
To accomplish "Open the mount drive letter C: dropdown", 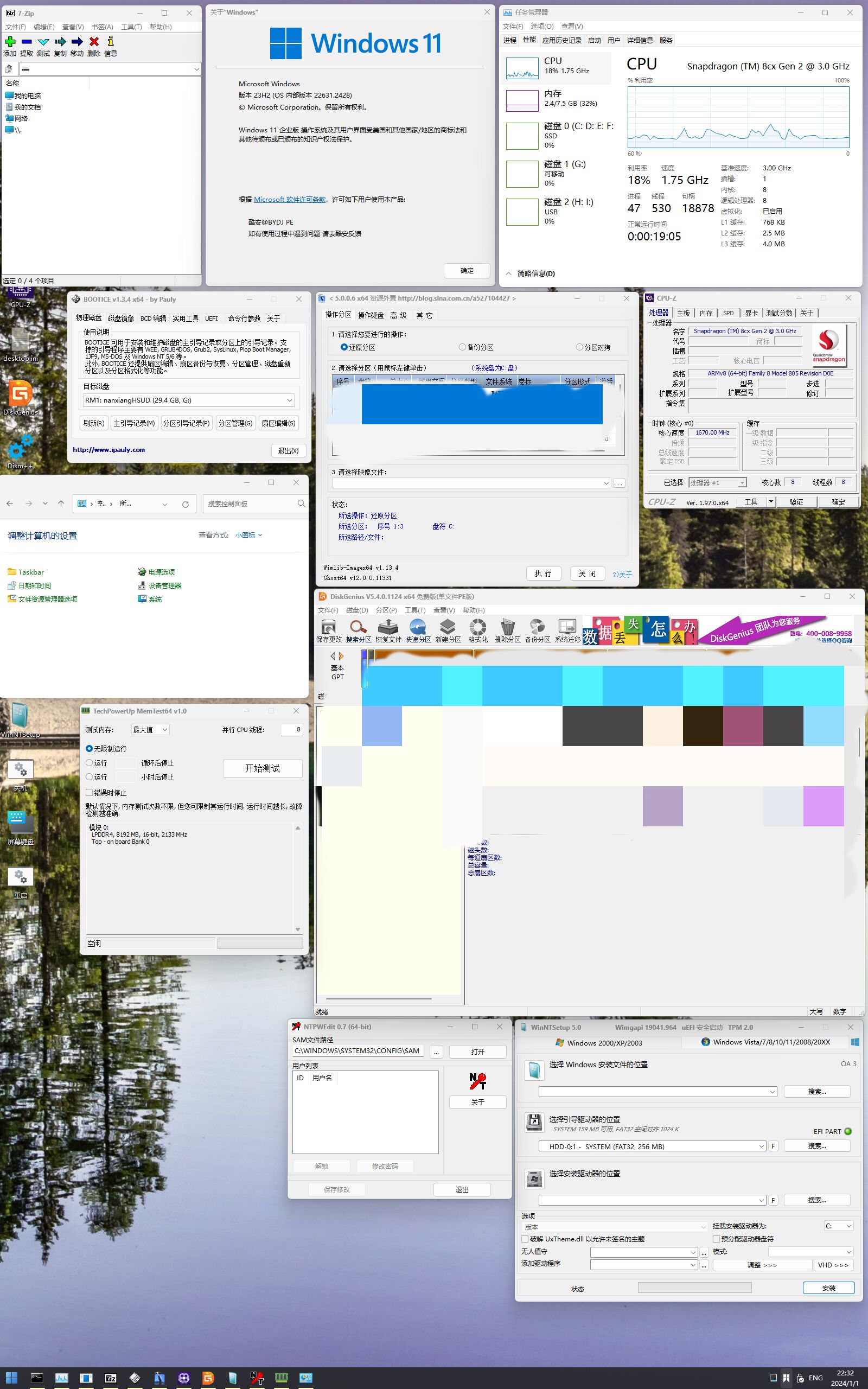I will pos(839,1226).
